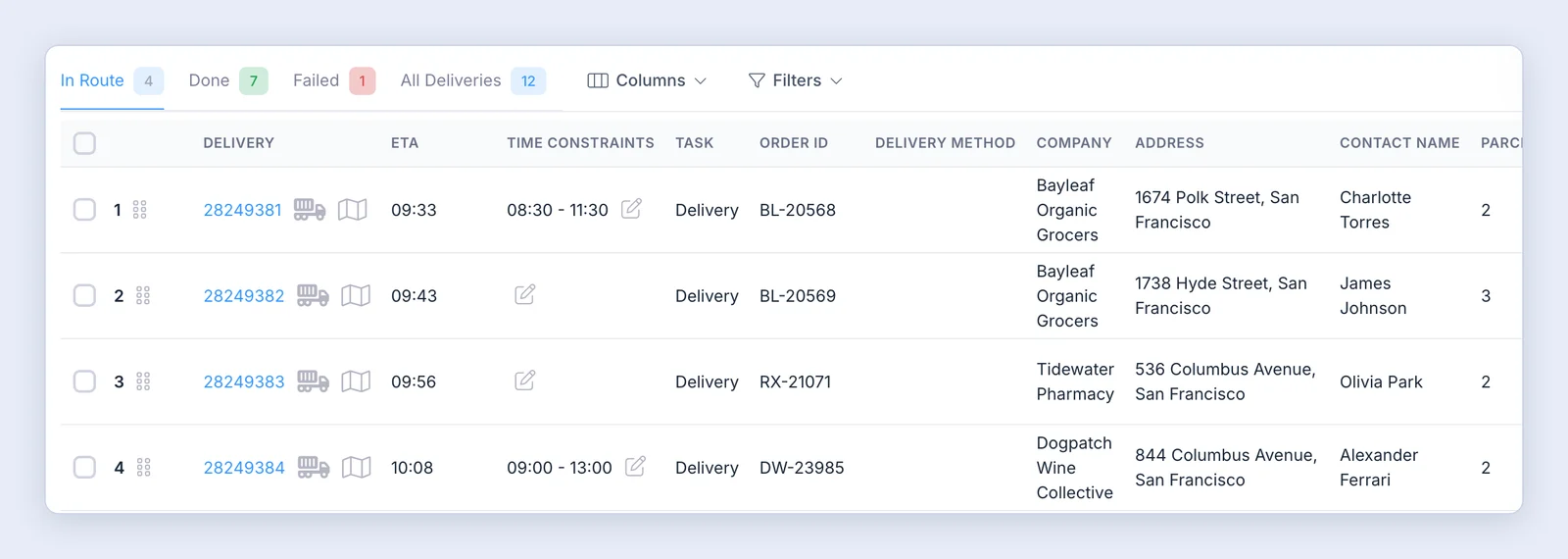Viewport: 1568px width, 559px height.
Task: Click contact name Charlotte Torres
Action: click(x=1376, y=210)
